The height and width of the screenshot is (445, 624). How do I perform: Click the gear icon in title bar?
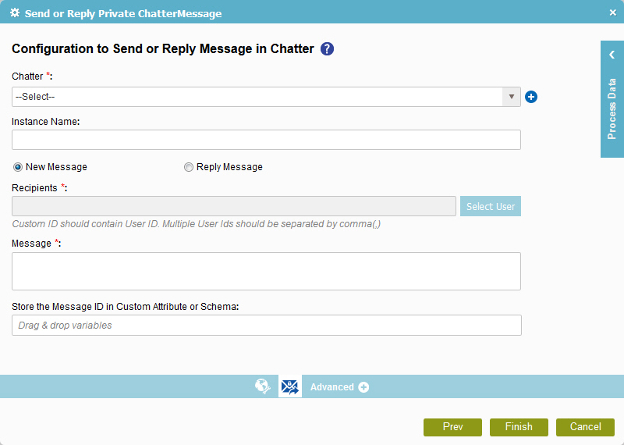(15, 13)
